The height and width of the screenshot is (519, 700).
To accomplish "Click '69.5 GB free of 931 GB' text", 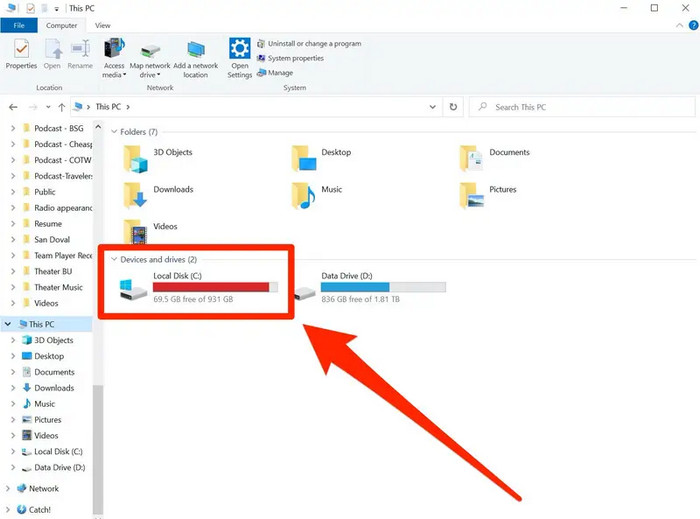I will 193,299.
